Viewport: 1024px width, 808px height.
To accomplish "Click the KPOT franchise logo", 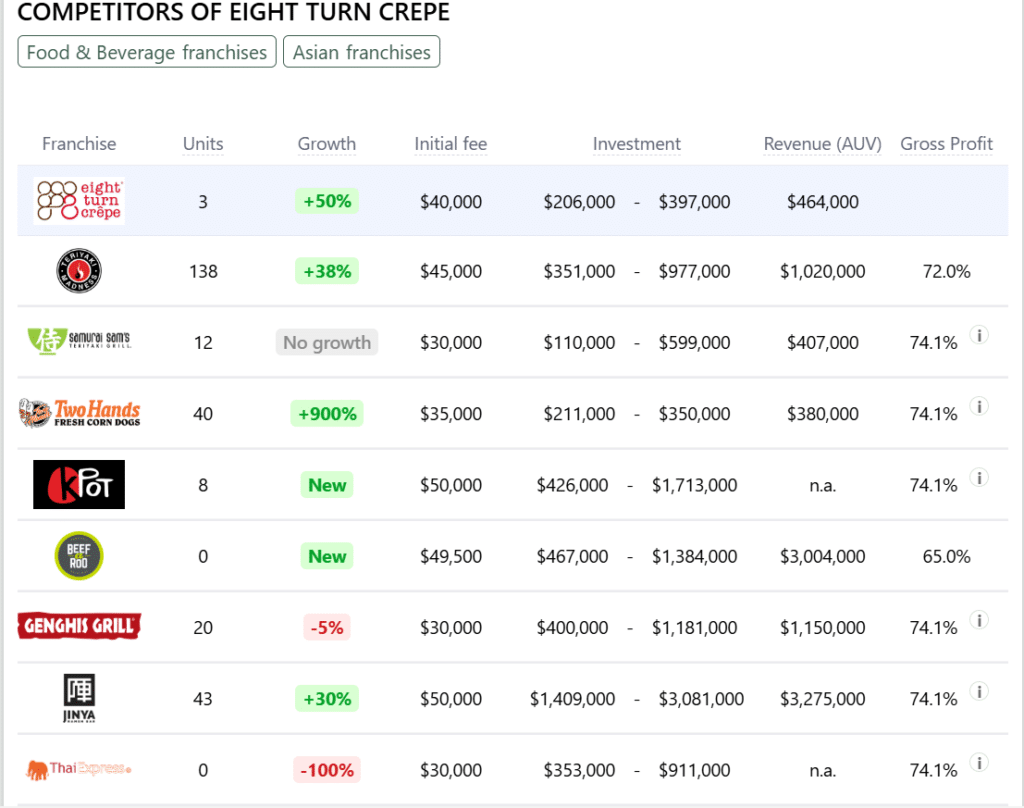I will (79, 485).
